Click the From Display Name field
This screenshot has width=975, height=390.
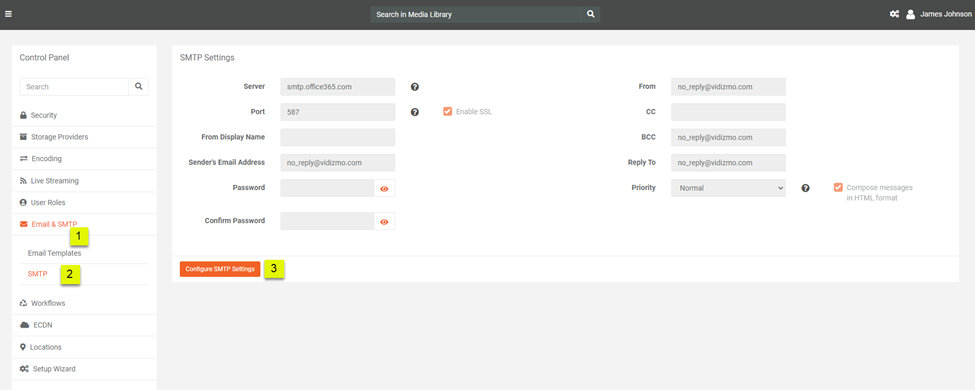[x=338, y=137]
